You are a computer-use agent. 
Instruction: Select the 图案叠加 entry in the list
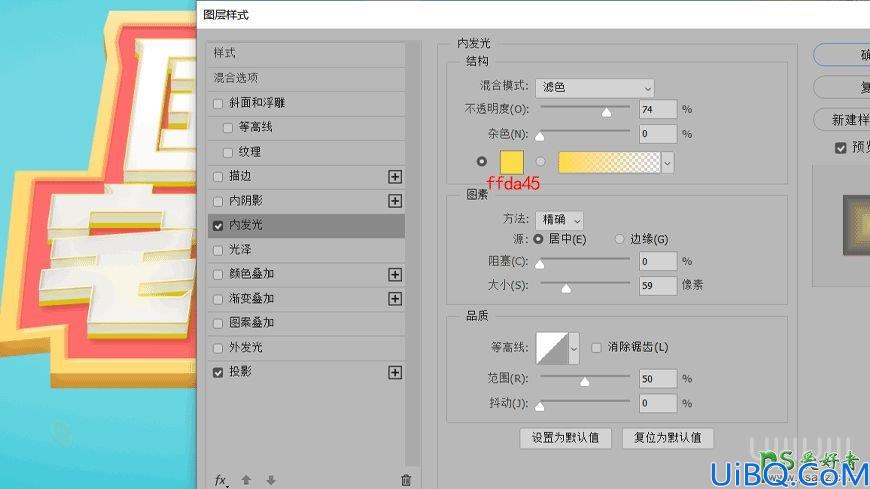click(306, 323)
